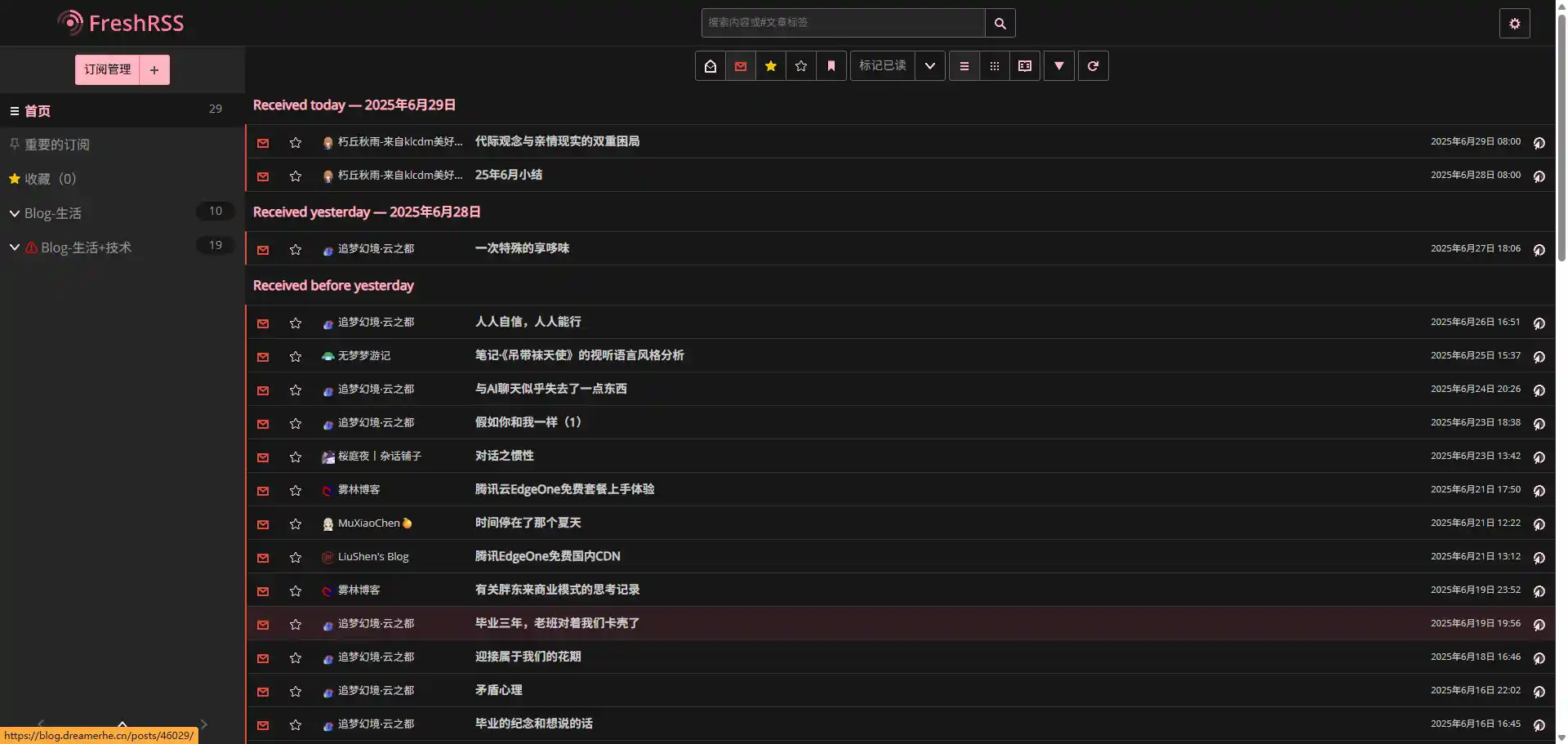The width and height of the screenshot is (1568, 744).
Task: Toggle show favorites filter with yellow star
Action: pyautogui.click(x=770, y=66)
